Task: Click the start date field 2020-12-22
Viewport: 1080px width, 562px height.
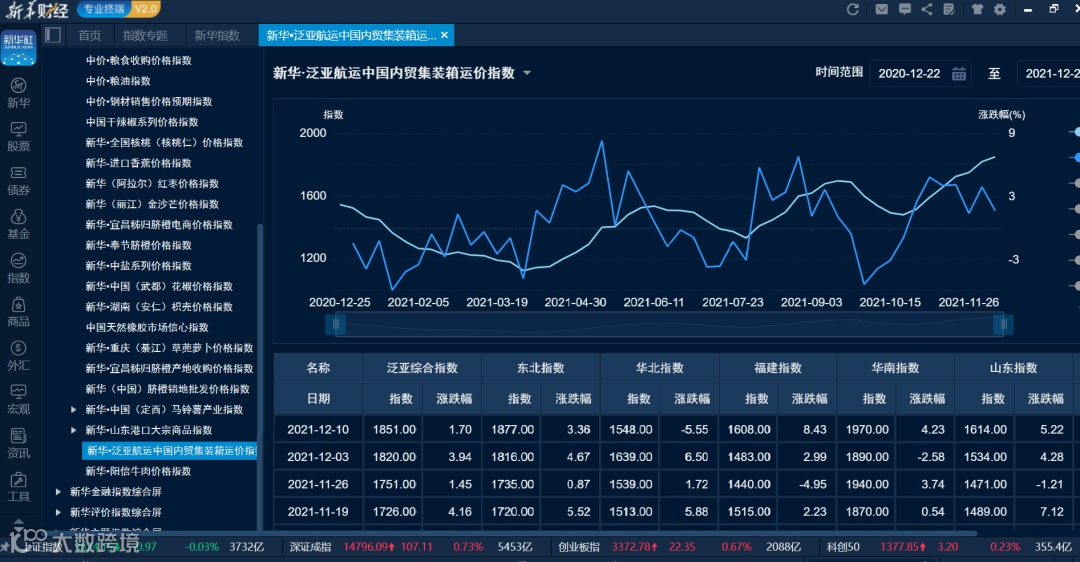Action: point(921,74)
